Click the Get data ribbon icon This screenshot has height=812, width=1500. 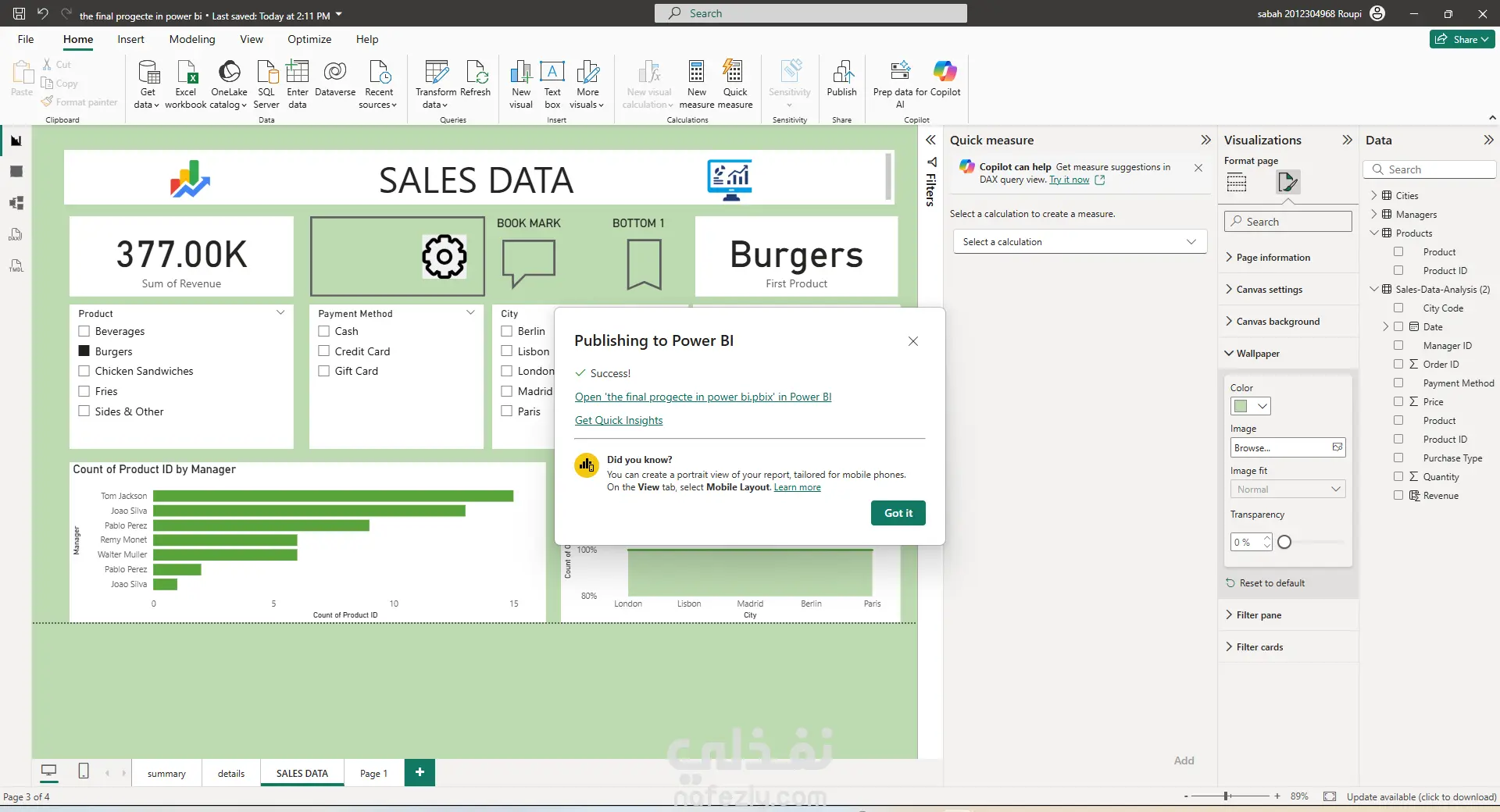[x=147, y=84]
